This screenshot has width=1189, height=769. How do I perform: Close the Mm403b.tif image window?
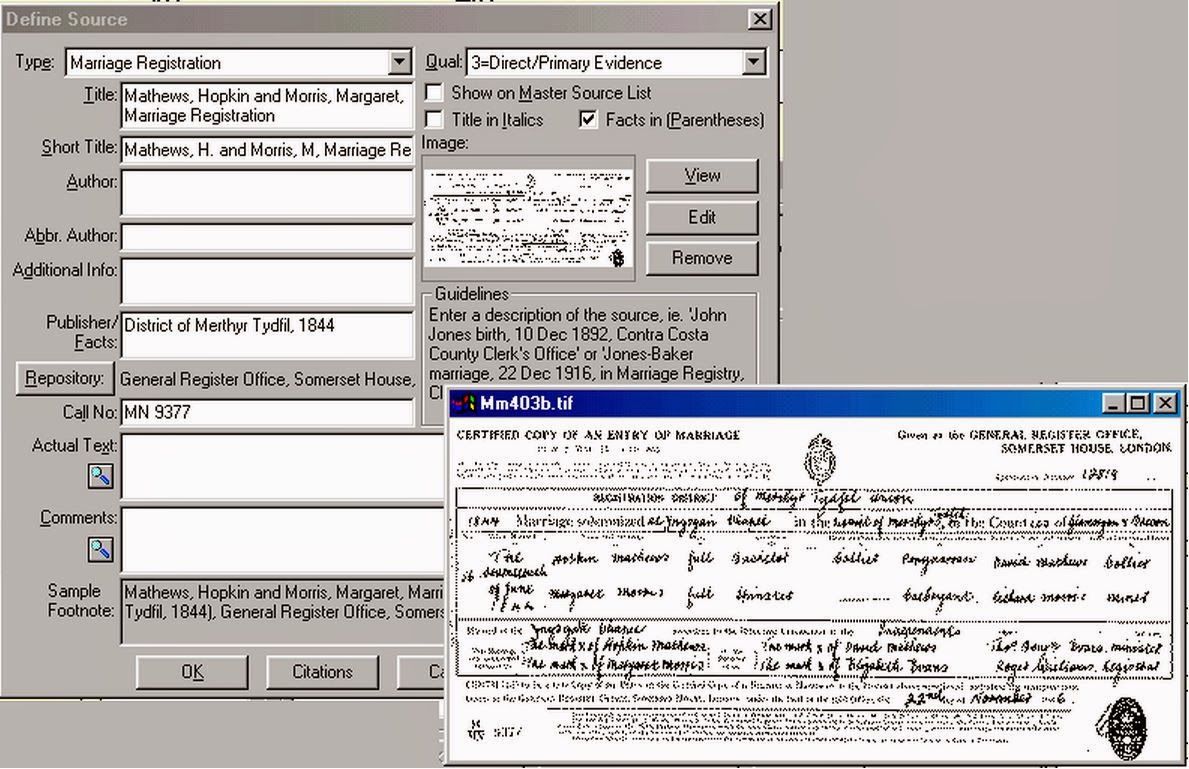1165,403
